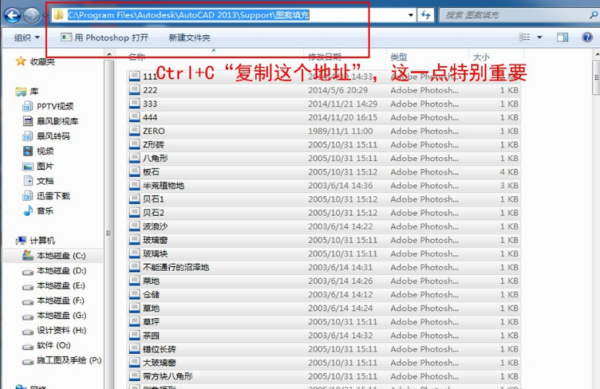Open the address bar history dropdown
The height and width of the screenshot is (389, 600).
point(411,15)
